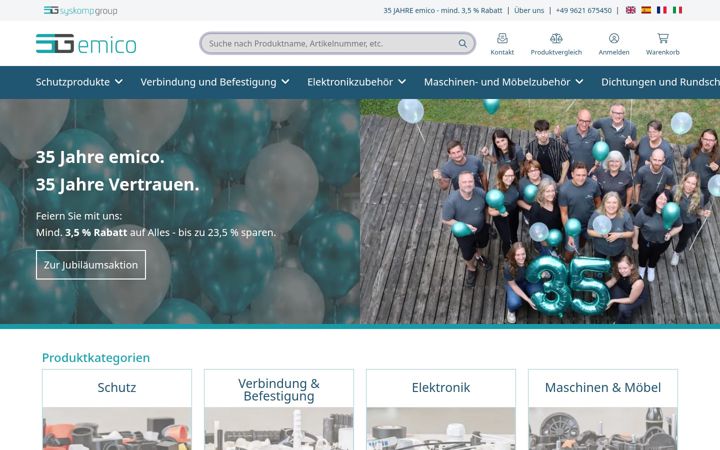Viewport: 720px width, 450px height.
Task: Click the Elektronik category product image
Action: click(441, 428)
